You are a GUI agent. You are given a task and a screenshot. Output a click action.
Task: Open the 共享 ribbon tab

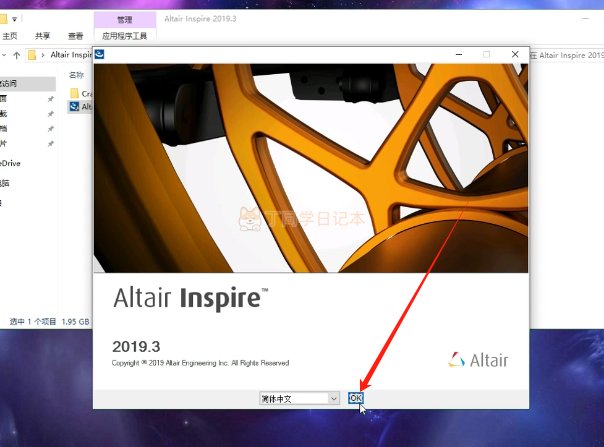click(42, 36)
